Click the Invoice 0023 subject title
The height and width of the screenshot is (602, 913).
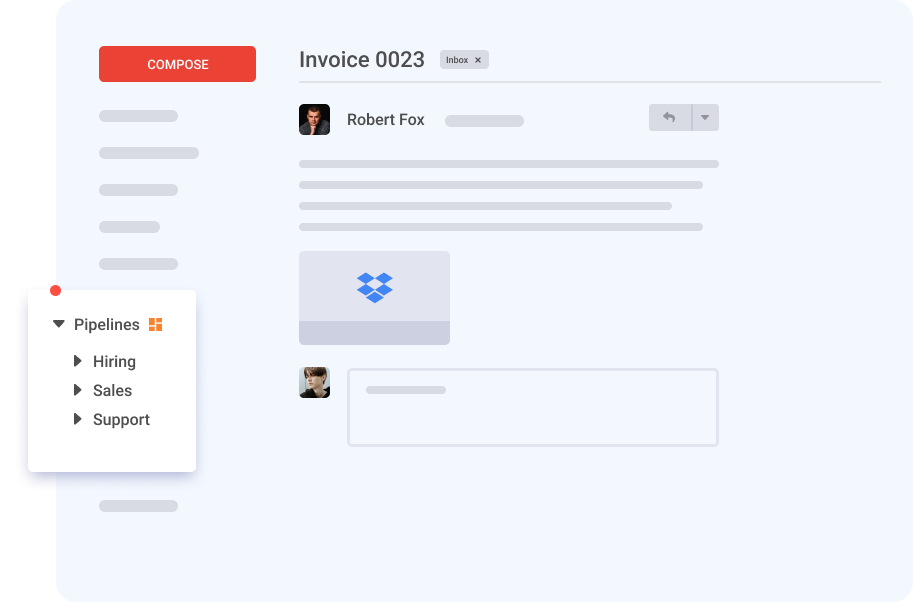361,60
